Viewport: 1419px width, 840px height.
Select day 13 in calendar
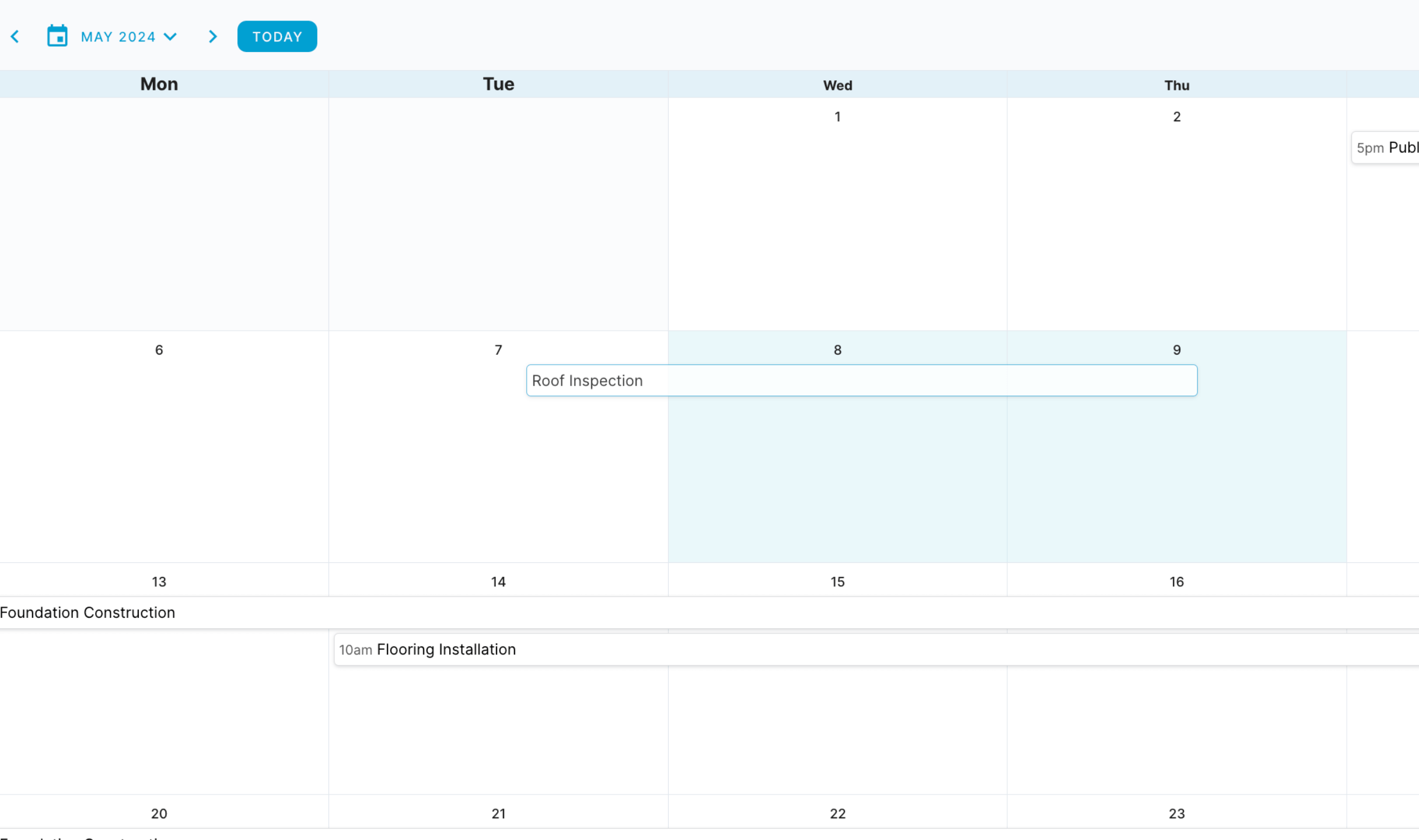pyautogui.click(x=159, y=582)
